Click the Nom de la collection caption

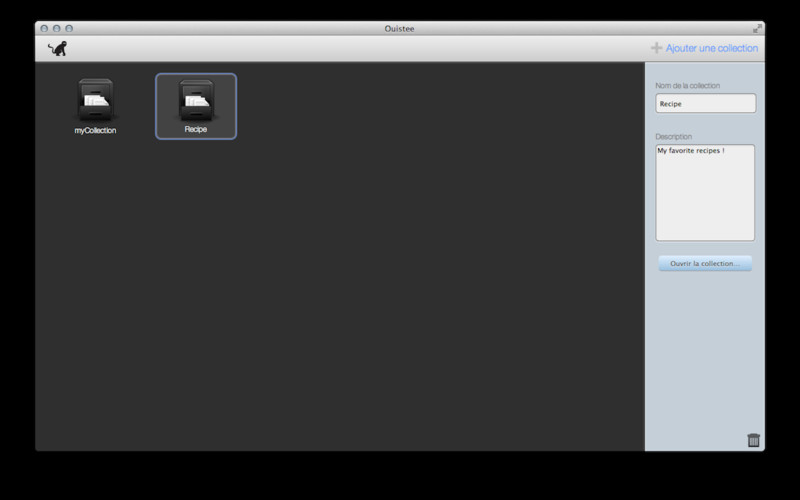tap(688, 85)
